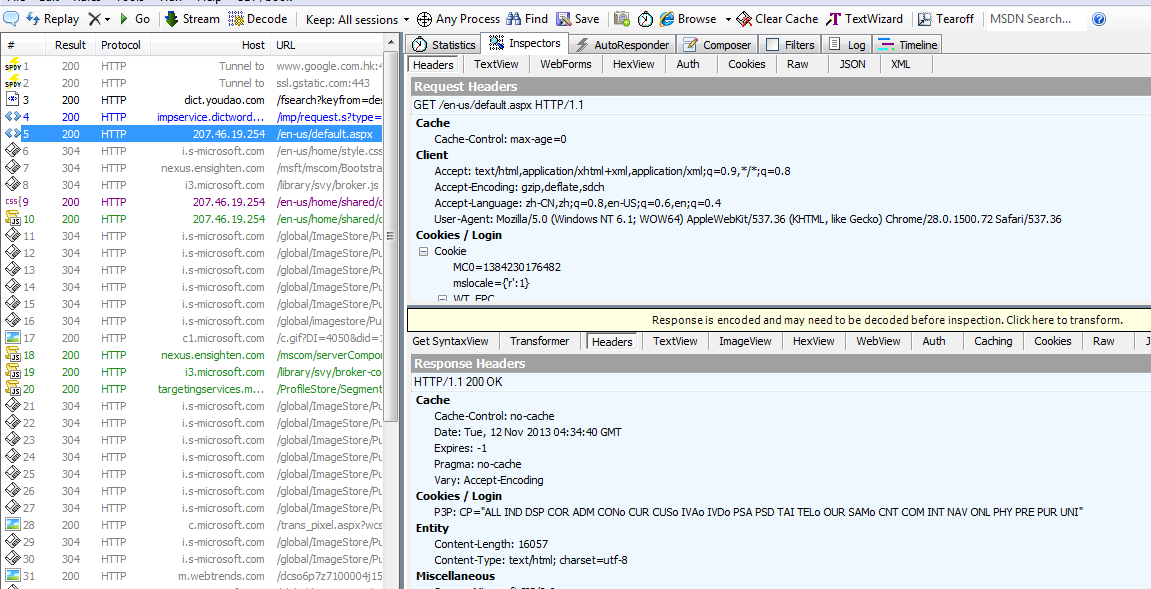Image resolution: width=1151 pixels, height=589 pixels.
Task: Click the "Pragma: no-cache" response header
Action: pos(478,464)
